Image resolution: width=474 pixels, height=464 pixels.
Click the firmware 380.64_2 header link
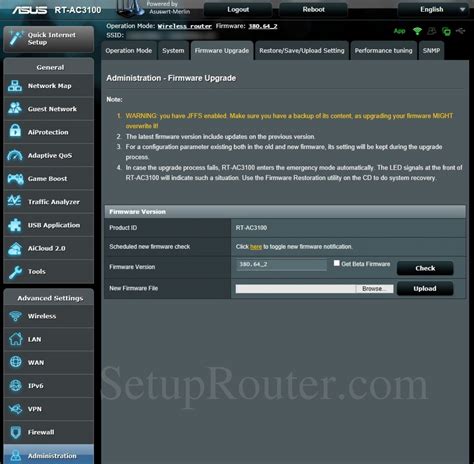click(x=263, y=26)
